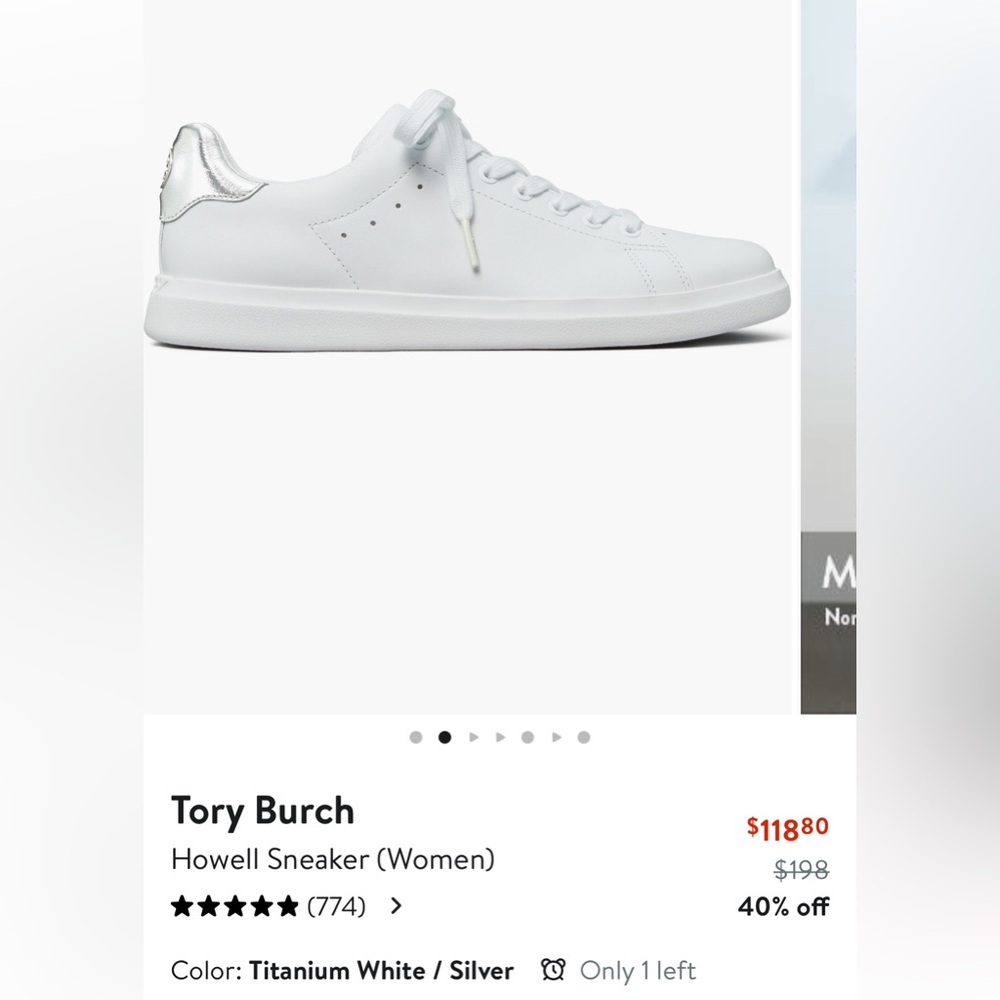
Task: Select the final dot in the carousel indicator
Action: (583, 736)
